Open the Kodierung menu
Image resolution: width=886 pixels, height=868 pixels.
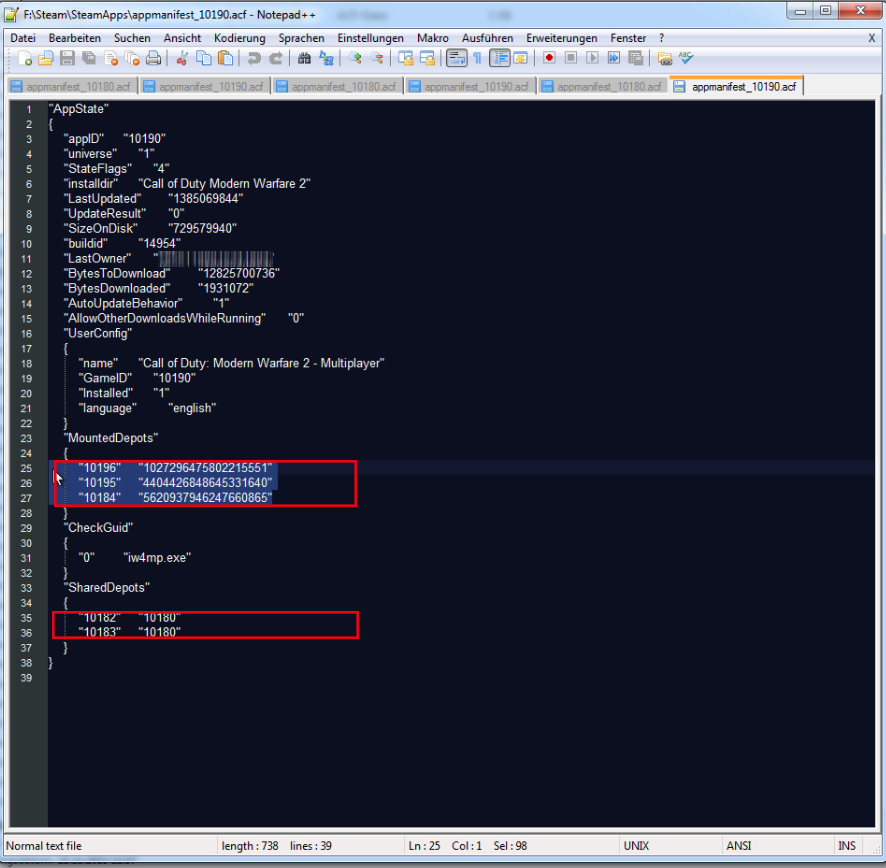tap(240, 38)
